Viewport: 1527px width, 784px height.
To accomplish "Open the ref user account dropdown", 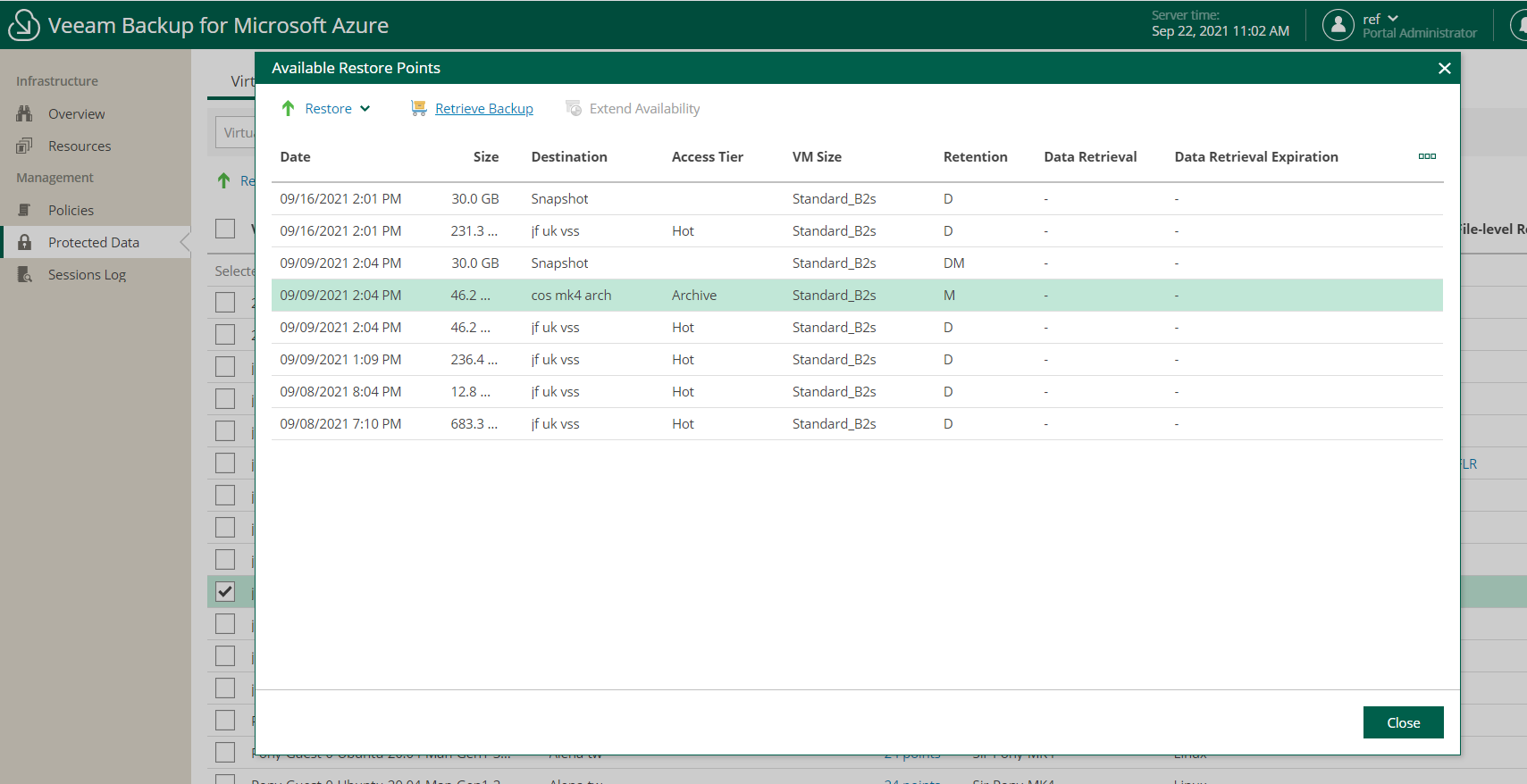I will 1380,19.
